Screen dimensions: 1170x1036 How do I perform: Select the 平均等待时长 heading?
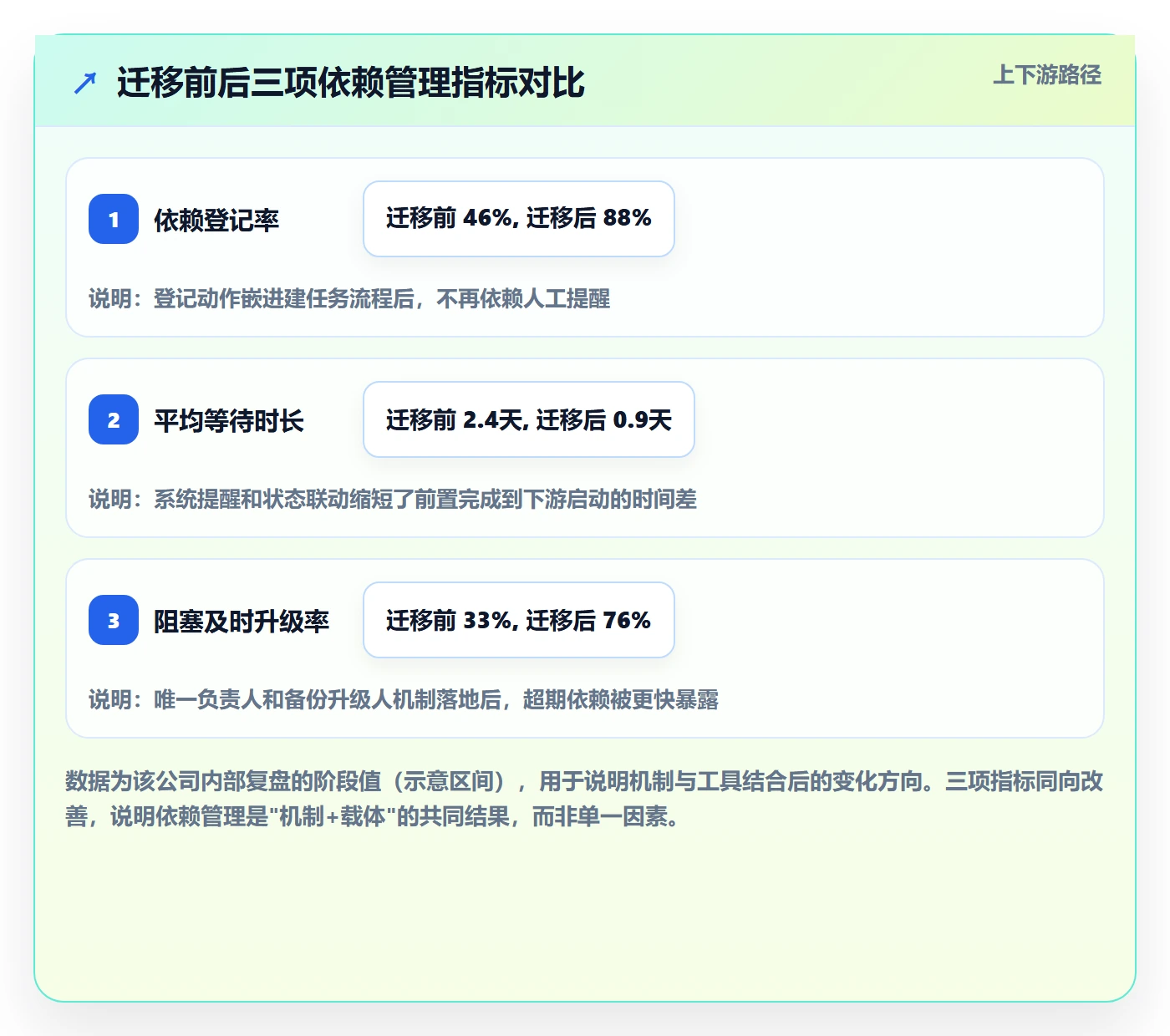[x=229, y=420]
